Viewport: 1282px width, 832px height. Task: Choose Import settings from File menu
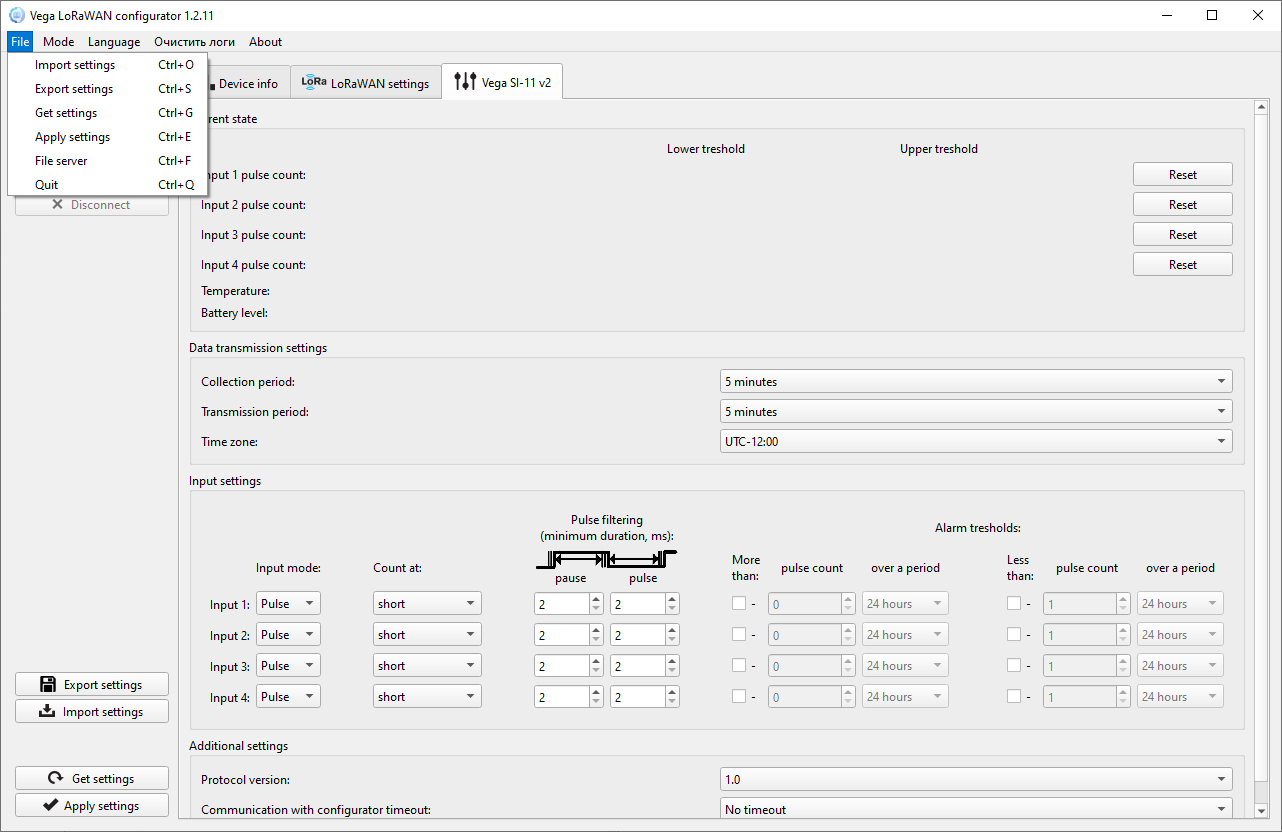click(x=107, y=65)
